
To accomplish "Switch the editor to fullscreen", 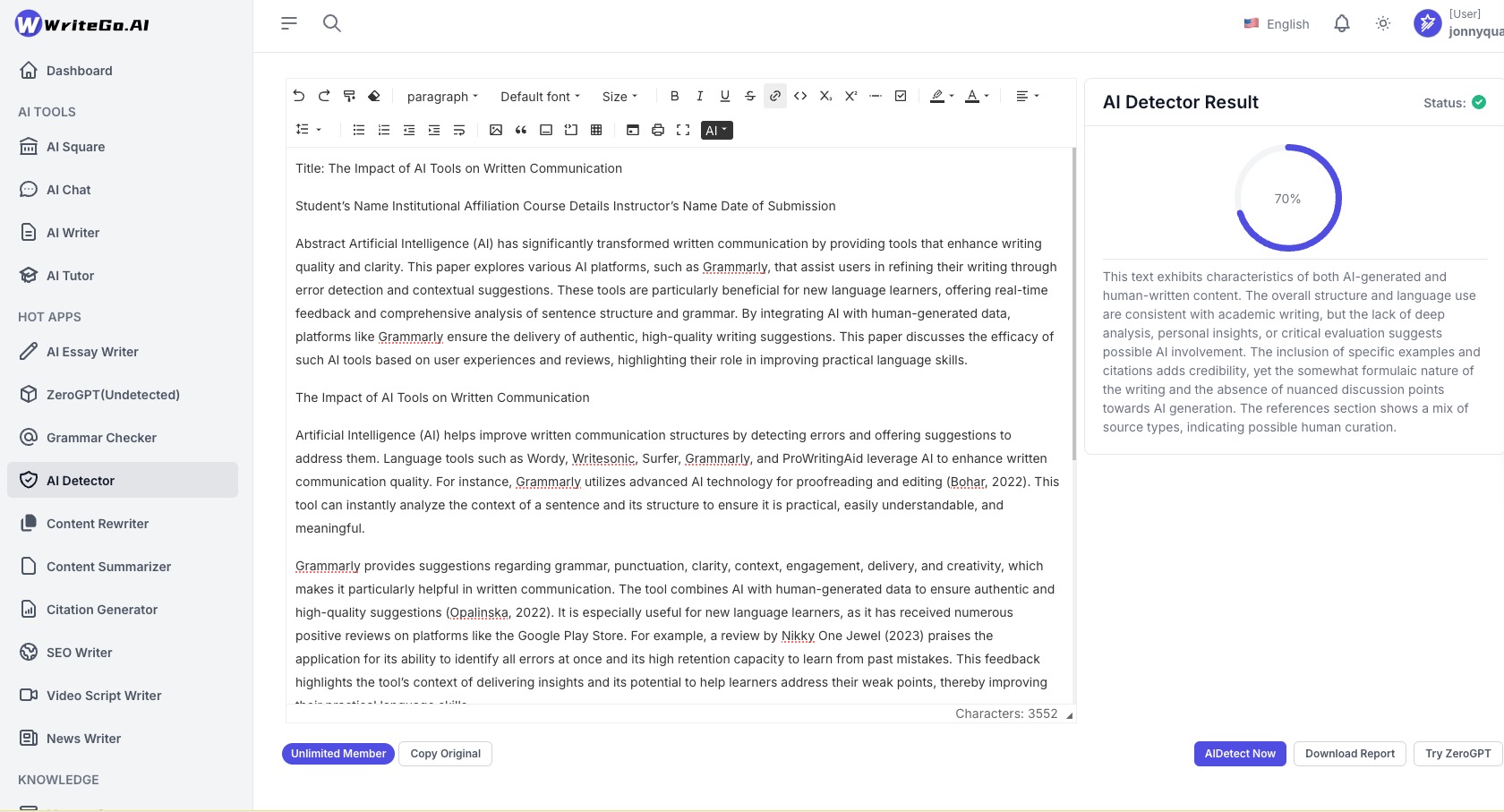I will point(683,130).
